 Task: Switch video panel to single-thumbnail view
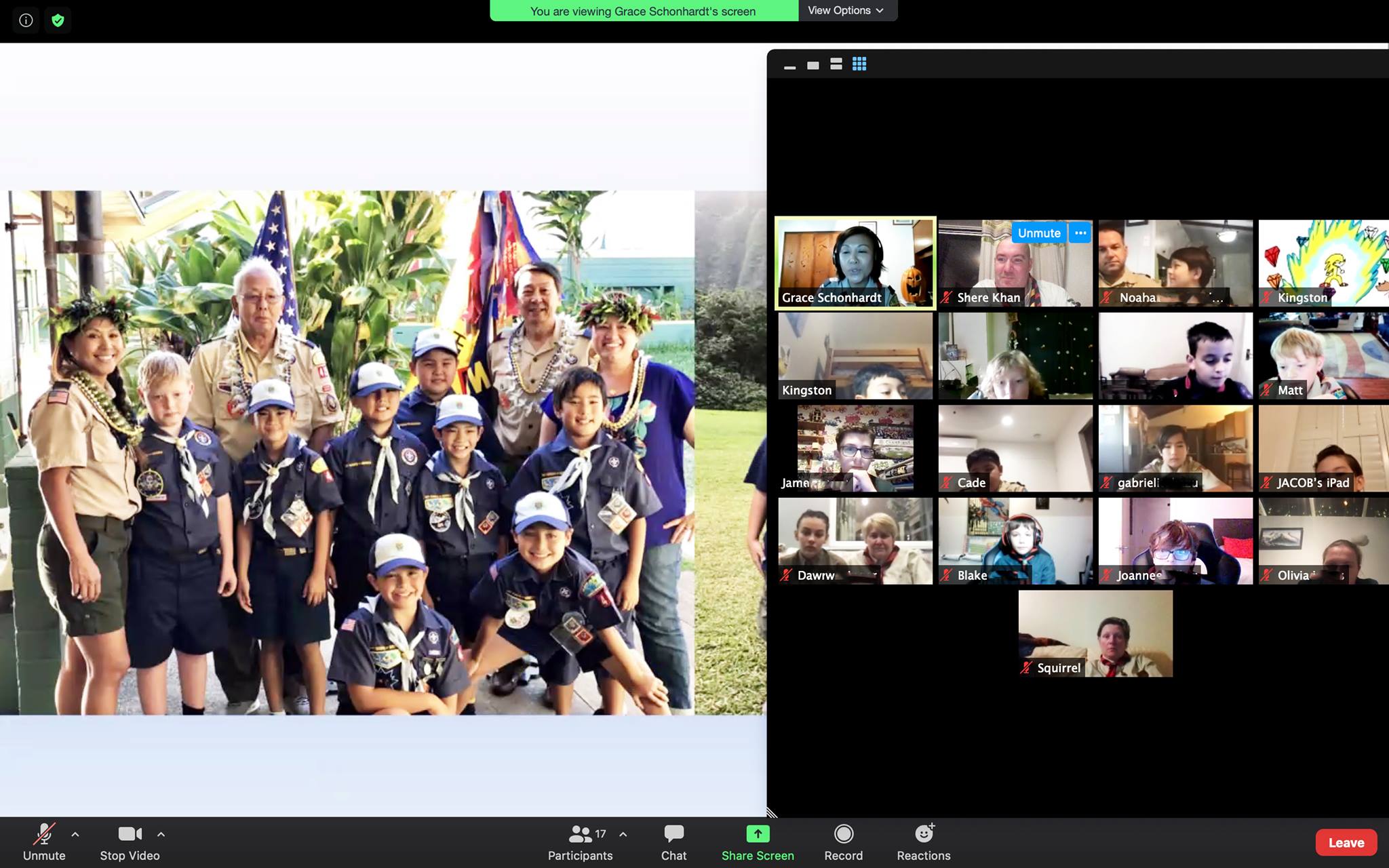click(813, 65)
